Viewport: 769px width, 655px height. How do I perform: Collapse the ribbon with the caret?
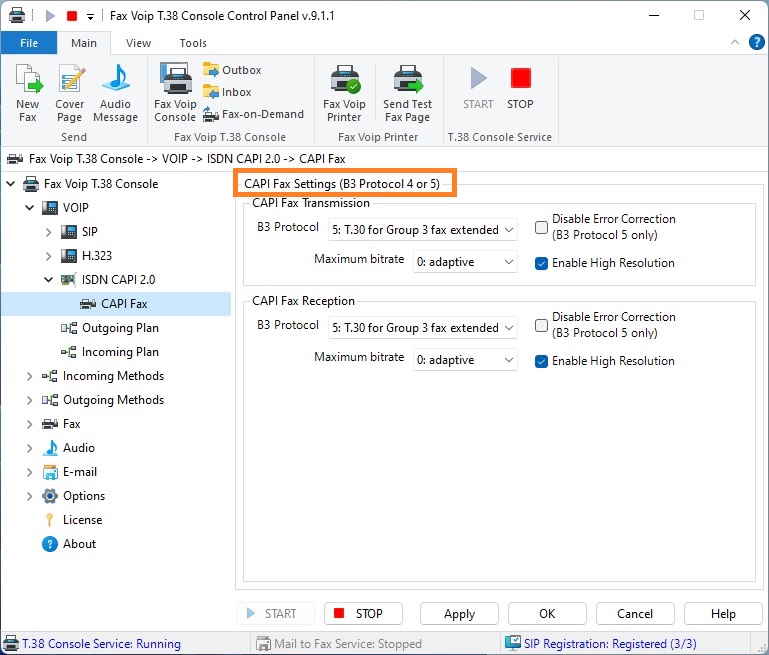pyautogui.click(x=735, y=42)
